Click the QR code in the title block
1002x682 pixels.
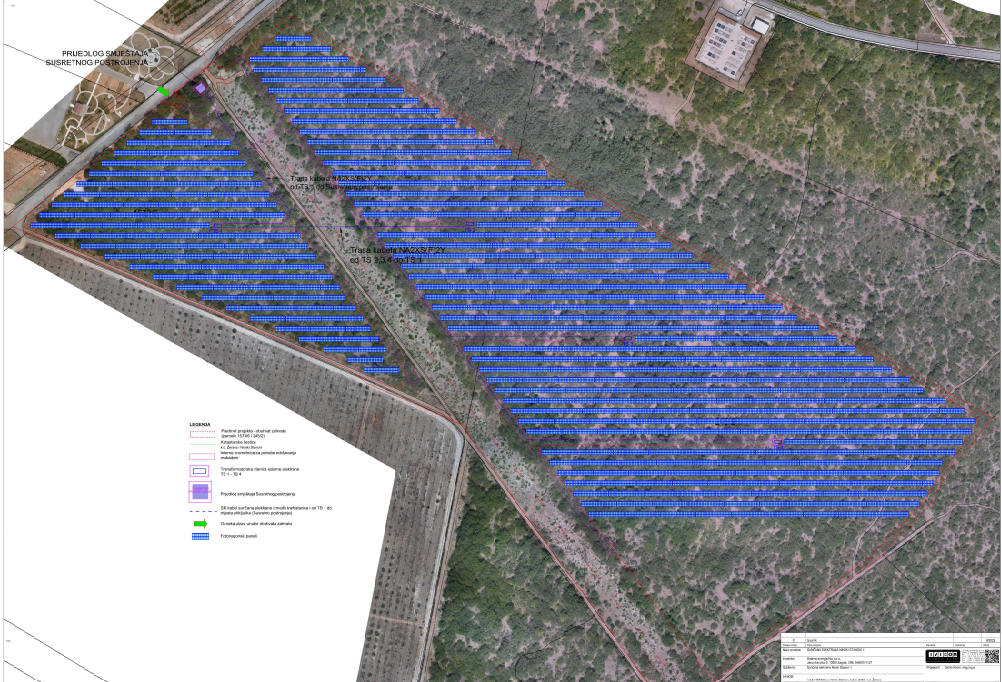click(x=992, y=656)
